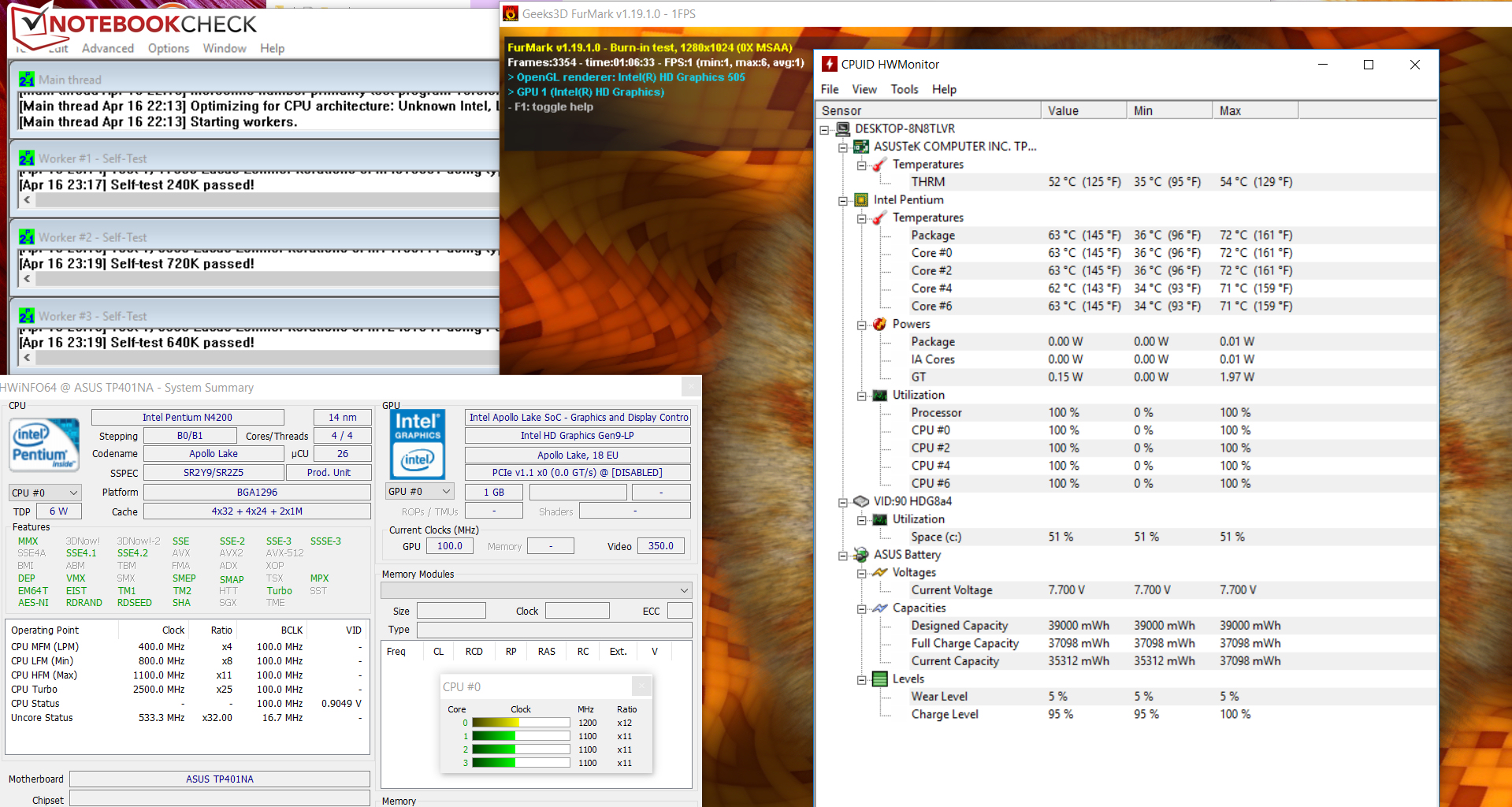Click the HWMonitor title bar app icon
This screenshot has height=807, width=1512.
click(x=830, y=64)
